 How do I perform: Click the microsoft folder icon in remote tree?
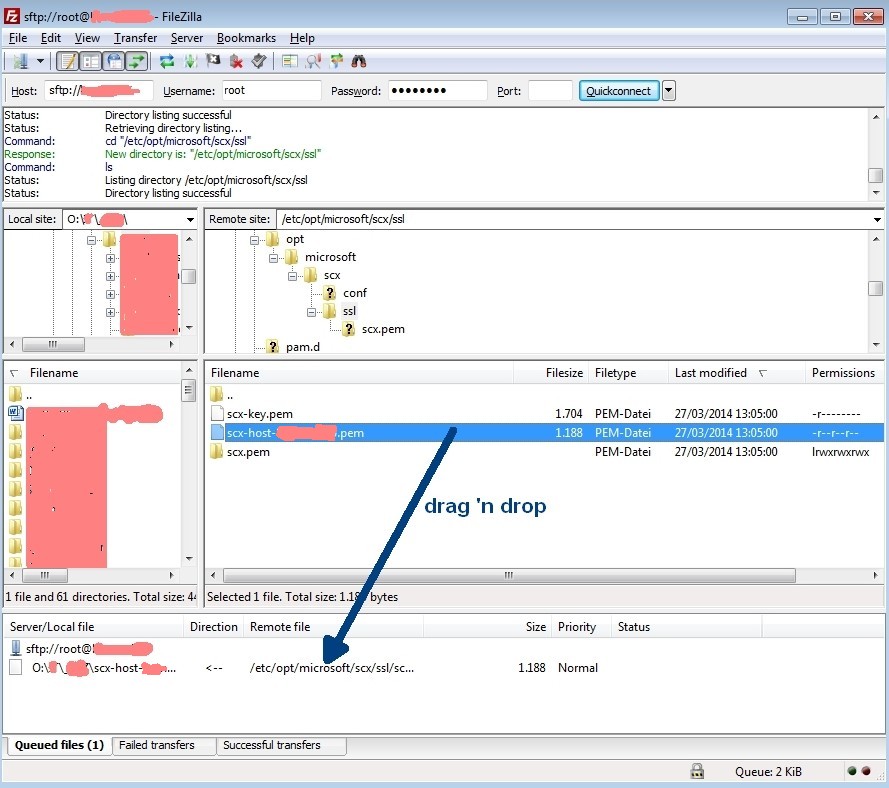(291, 257)
